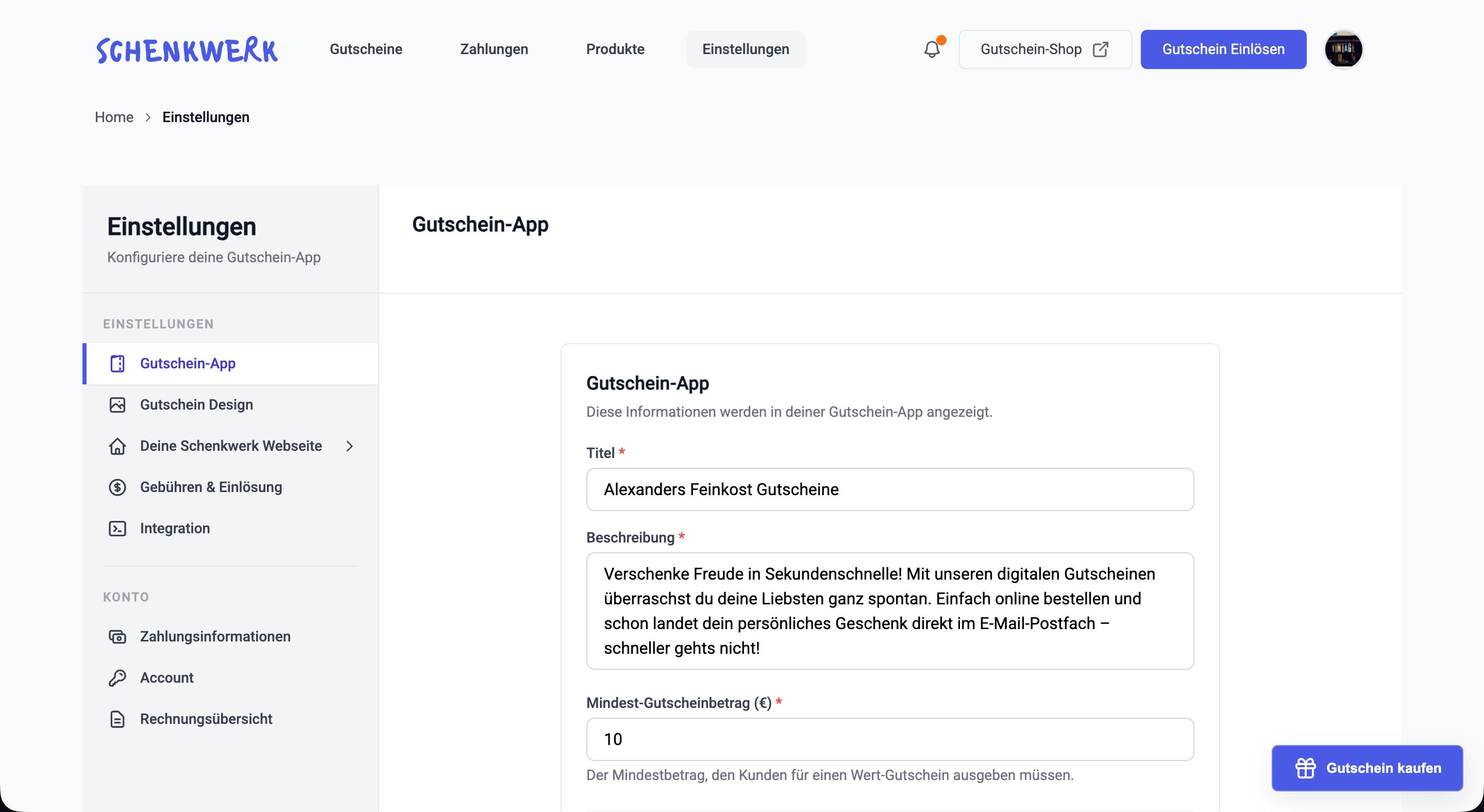
Task: Click the image icon beside Gutschein Design
Action: (117, 405)
